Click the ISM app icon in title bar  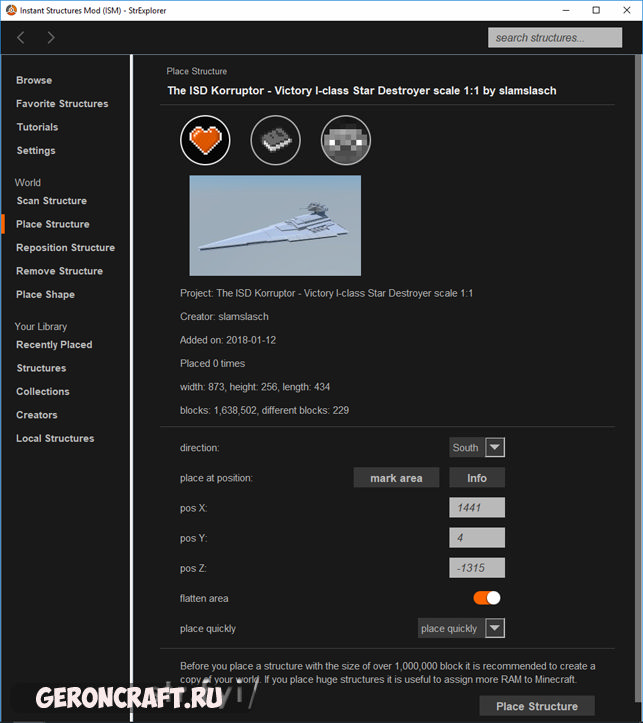(11, 10)
